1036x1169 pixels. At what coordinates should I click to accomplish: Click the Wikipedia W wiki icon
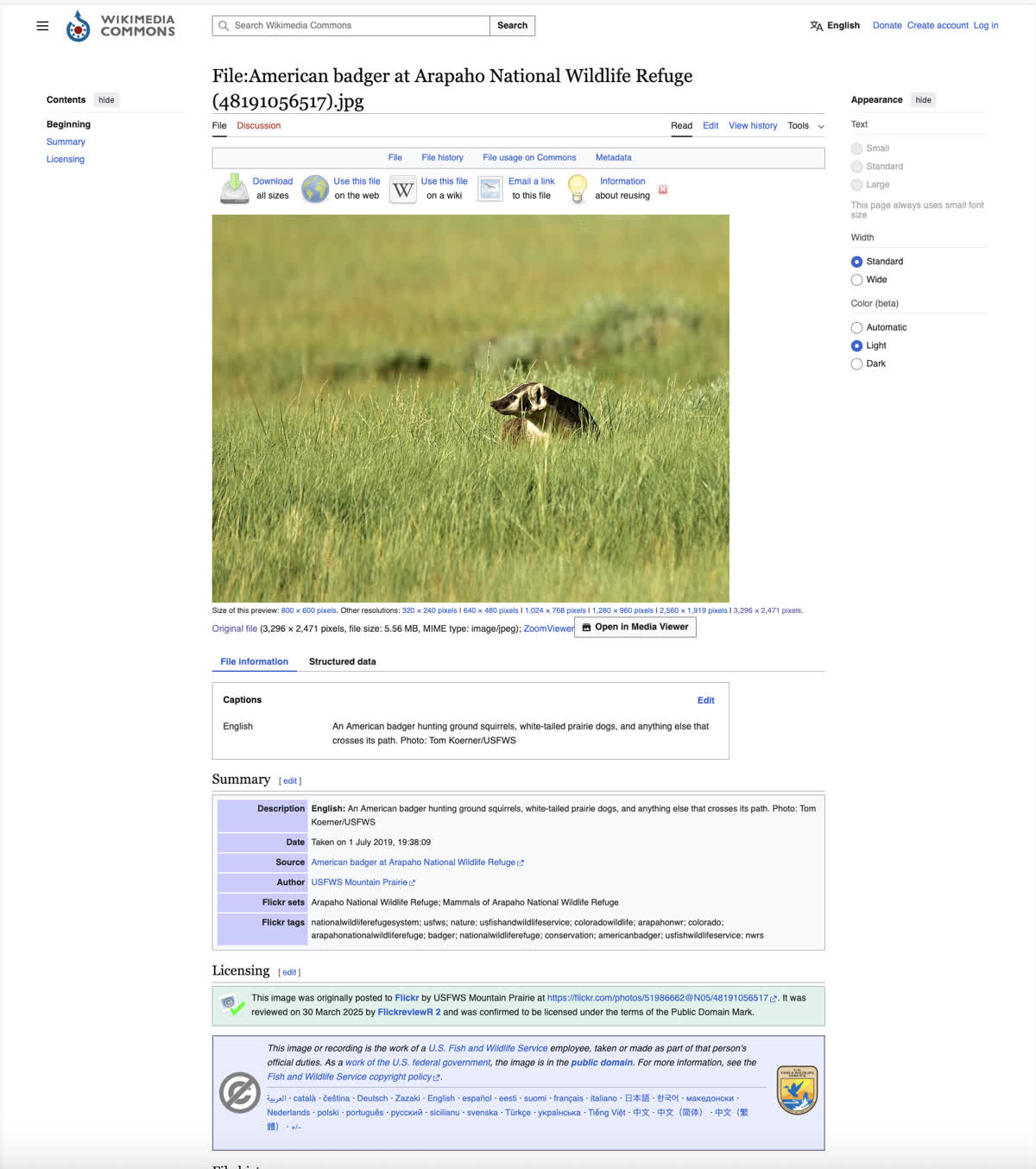[x=403, y=189]
